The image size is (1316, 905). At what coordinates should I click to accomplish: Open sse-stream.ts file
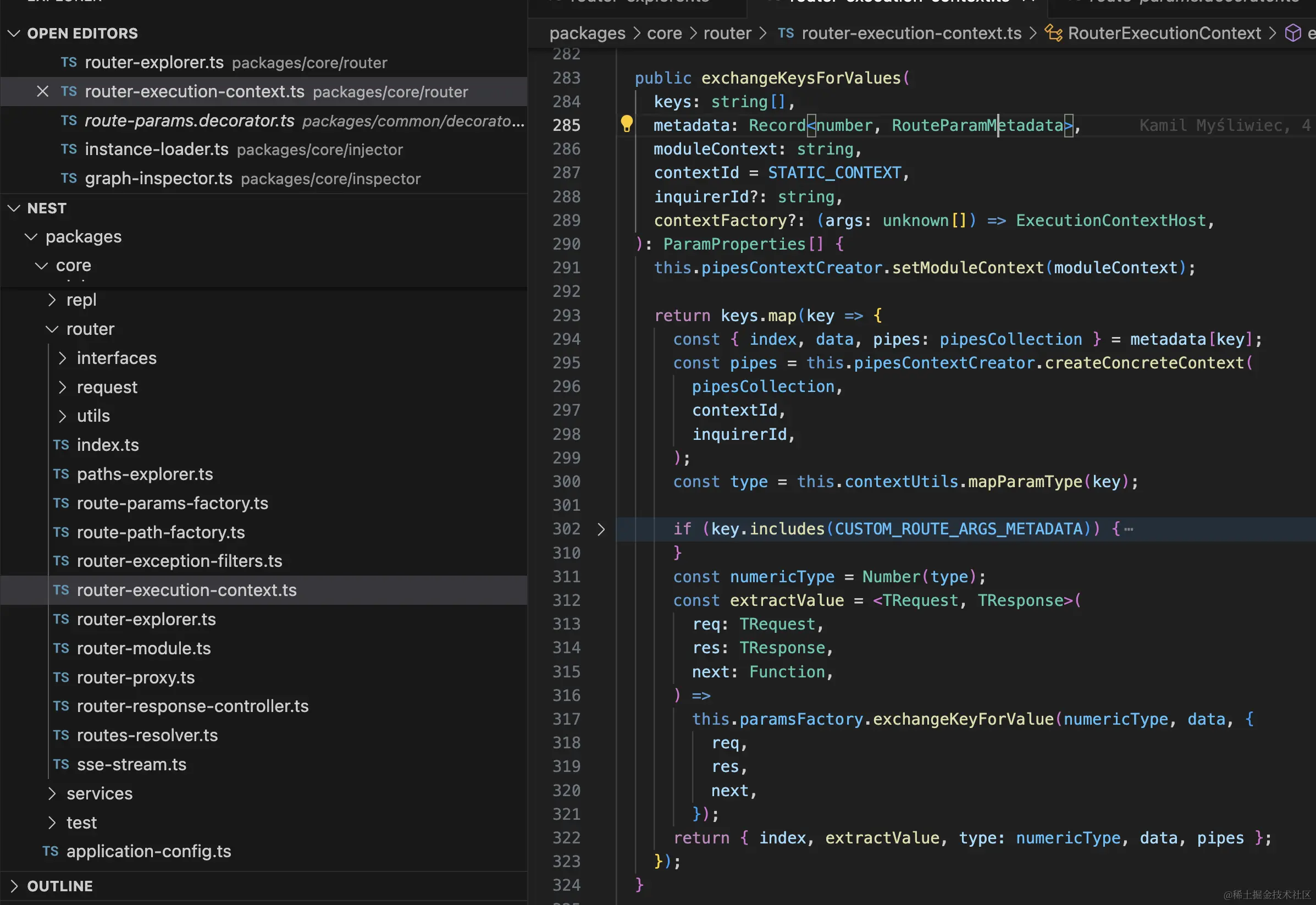(263, 764)
